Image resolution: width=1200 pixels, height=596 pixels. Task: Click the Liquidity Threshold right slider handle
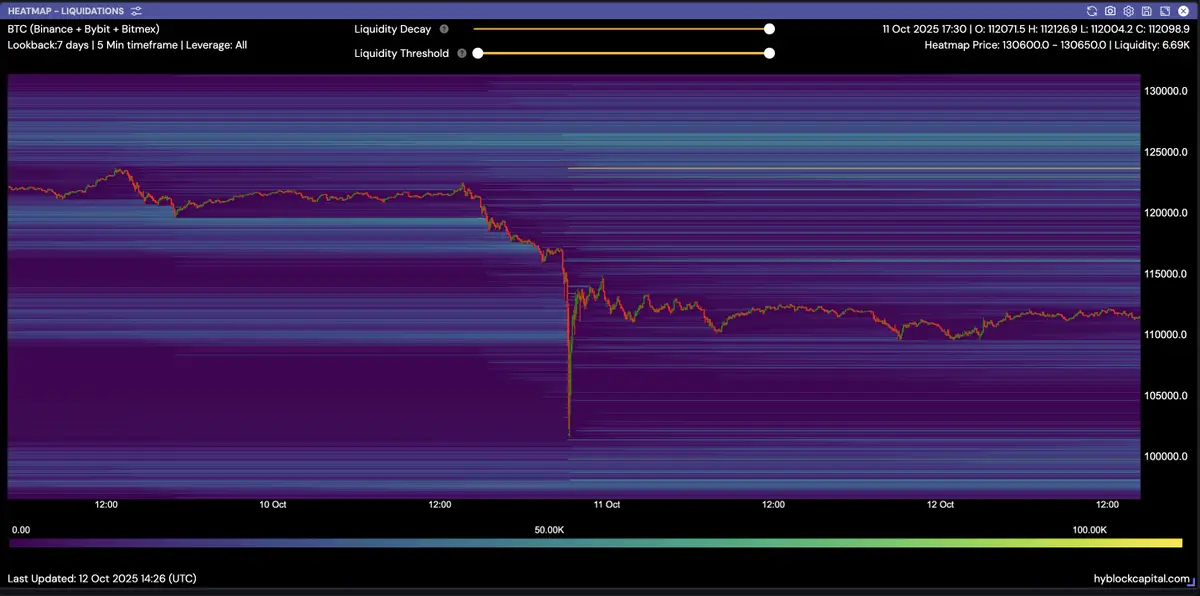769,53
